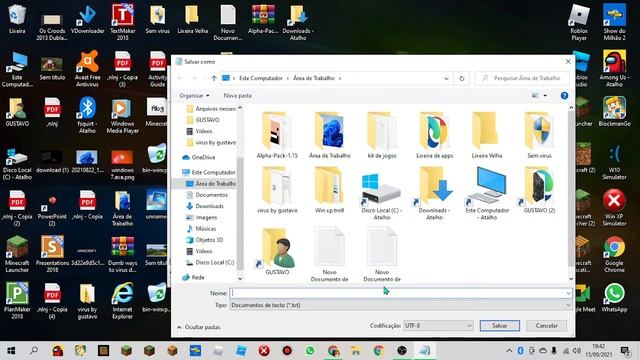Select Este Computador - Atalho shortcut

point(487,193)
